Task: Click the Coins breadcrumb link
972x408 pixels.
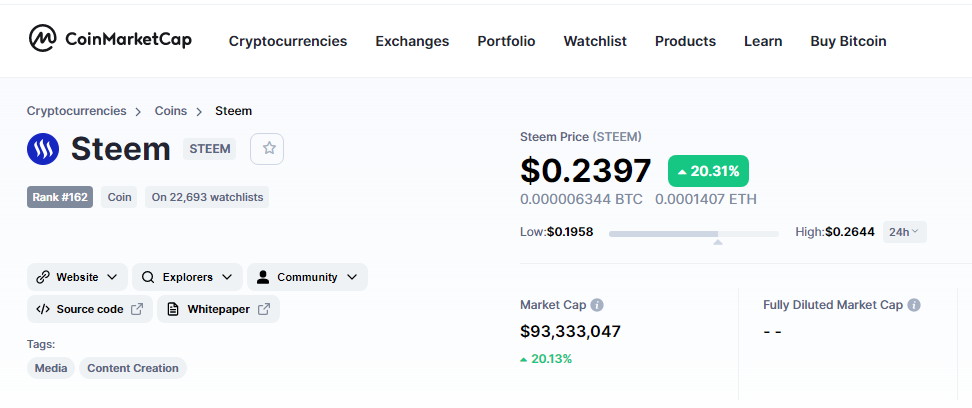Action: 170,111
